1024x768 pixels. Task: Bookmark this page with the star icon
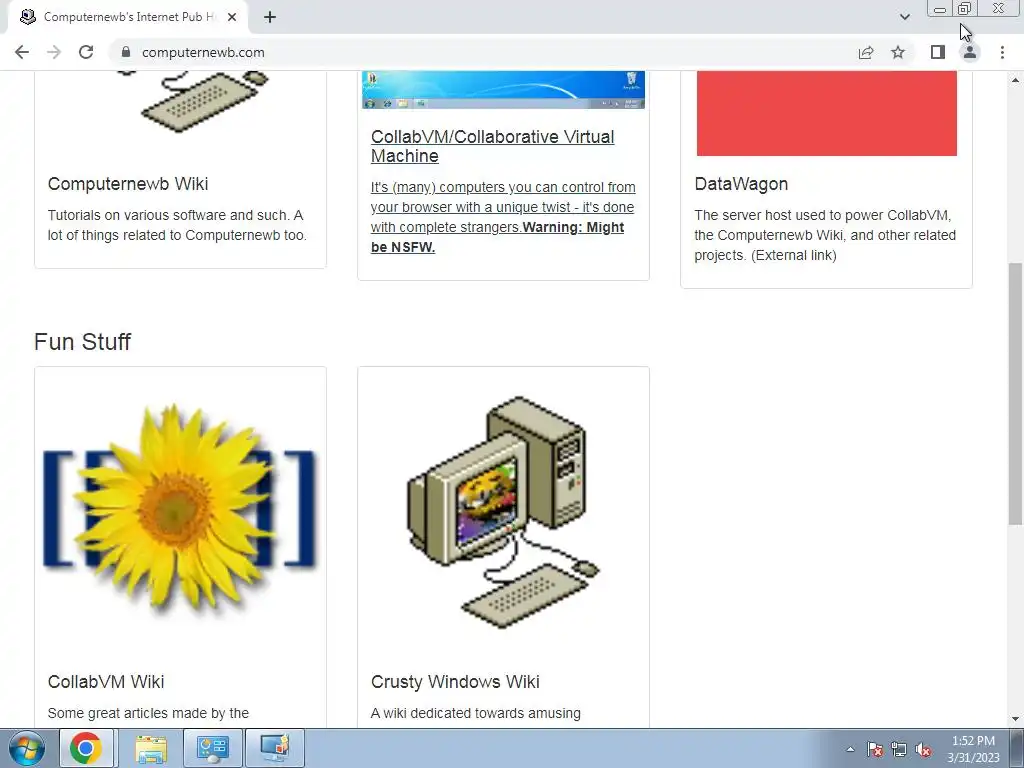[x=898, y=52]
